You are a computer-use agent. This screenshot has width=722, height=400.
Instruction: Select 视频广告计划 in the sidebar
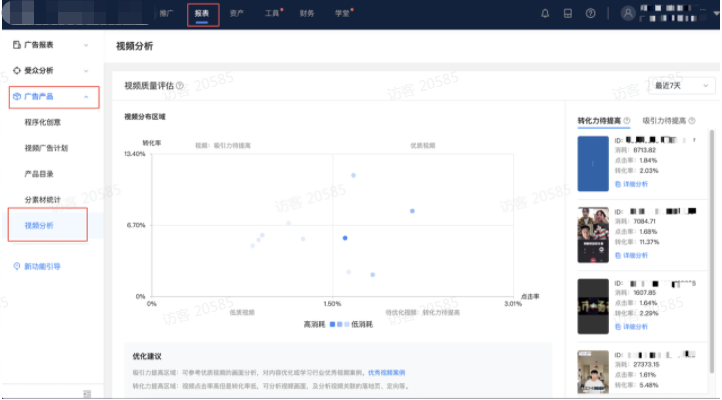pos(46,148)
